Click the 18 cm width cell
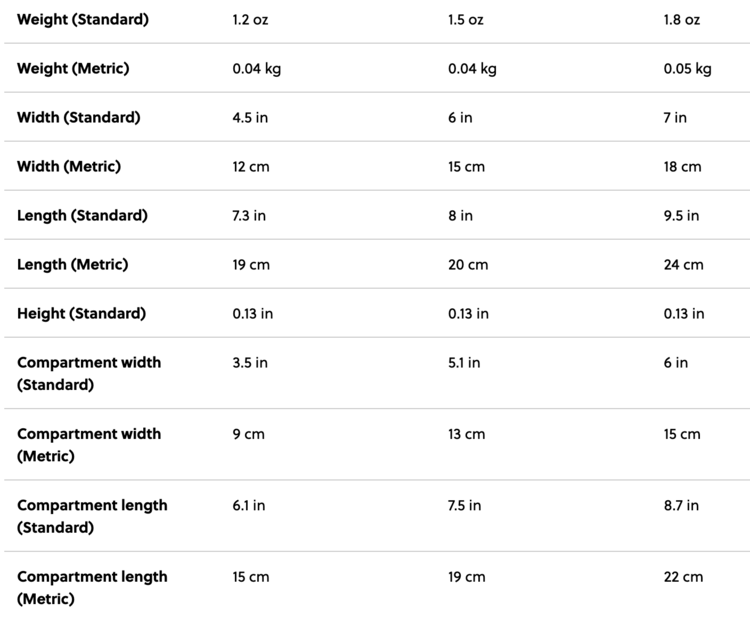Screen dimensions: 750x619 (x=683, y=167)
